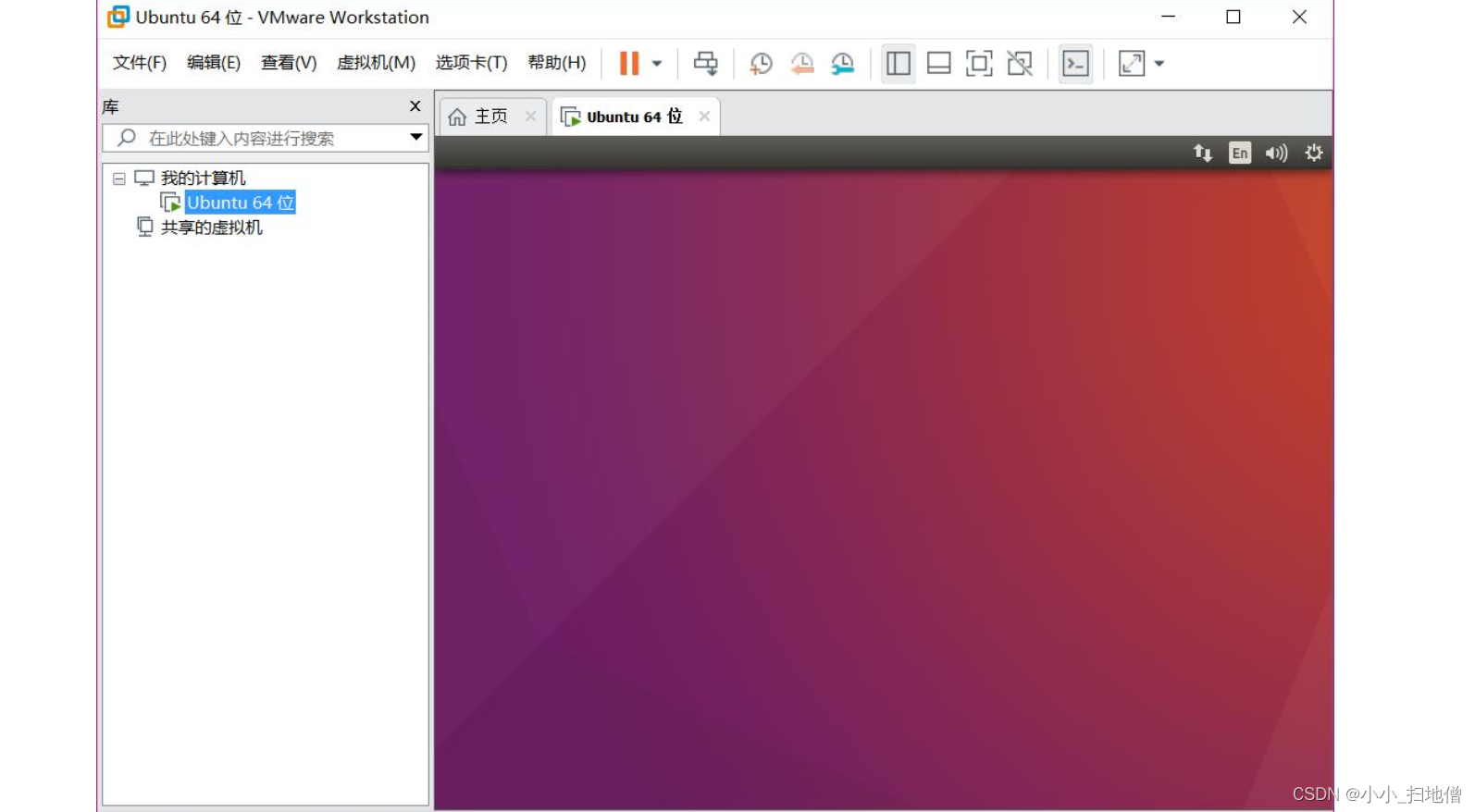Open the 文件(F) menu
The width and height of the screenshot is (1475, 812).
pos(140,63)
